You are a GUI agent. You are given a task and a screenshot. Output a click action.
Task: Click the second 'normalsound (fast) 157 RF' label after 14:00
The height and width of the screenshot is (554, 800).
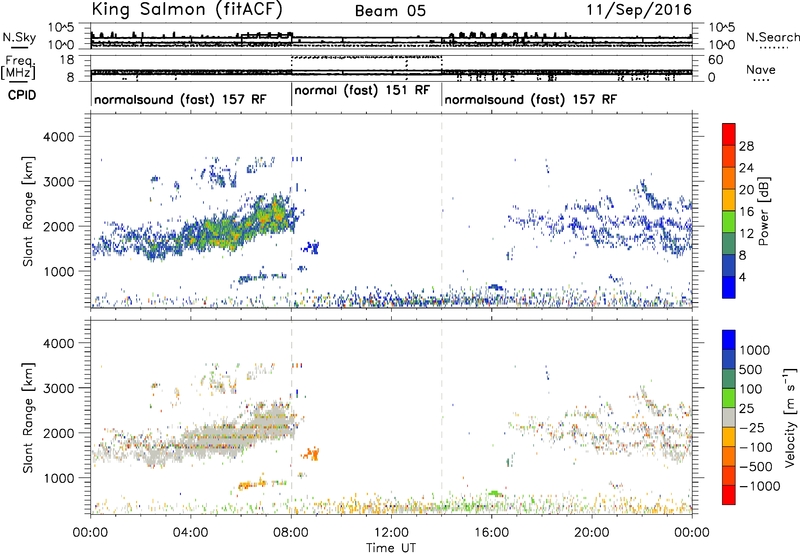pyautogui.click(x=531, y=99)
